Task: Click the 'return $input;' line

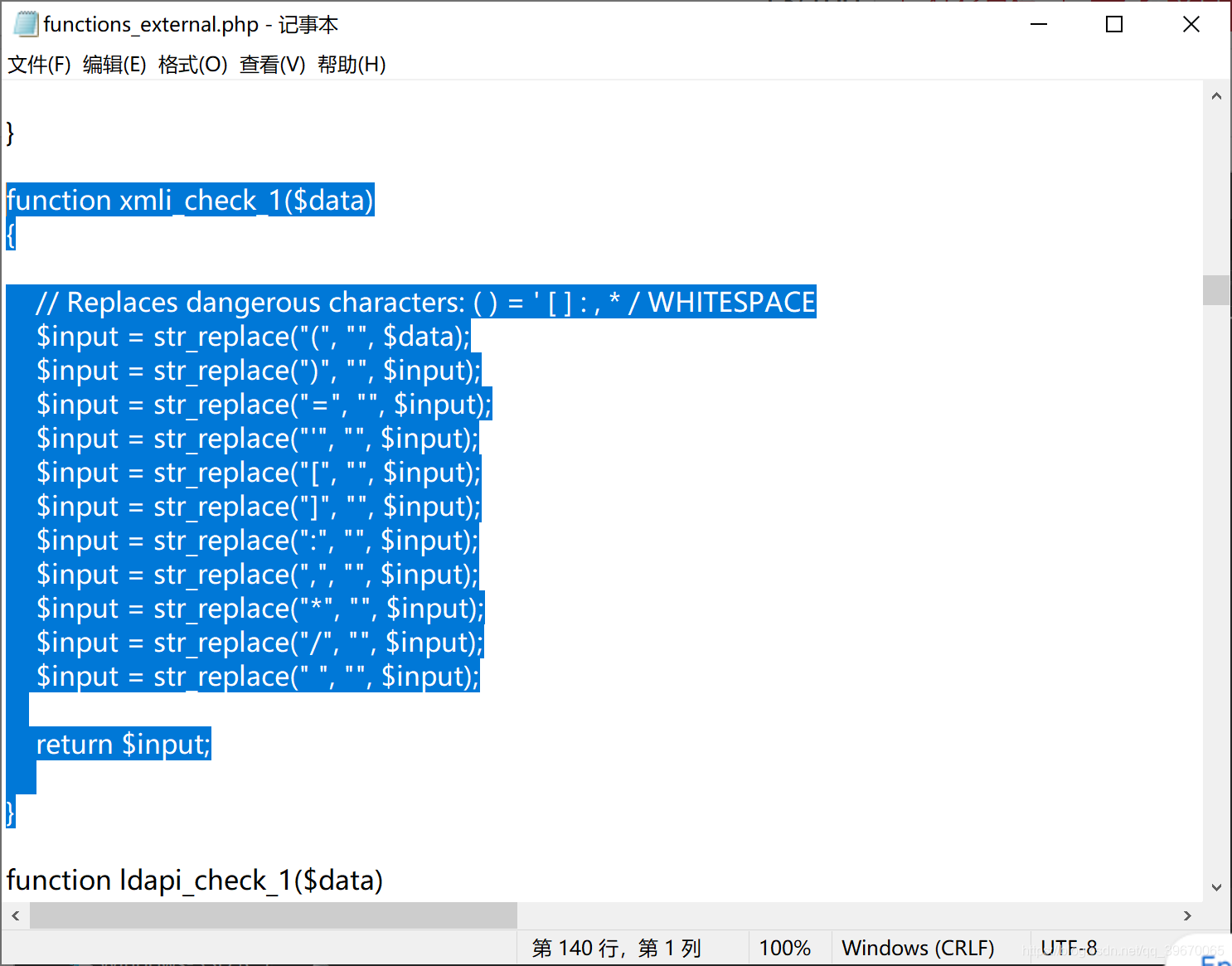Action: click(x=123, y=744)
